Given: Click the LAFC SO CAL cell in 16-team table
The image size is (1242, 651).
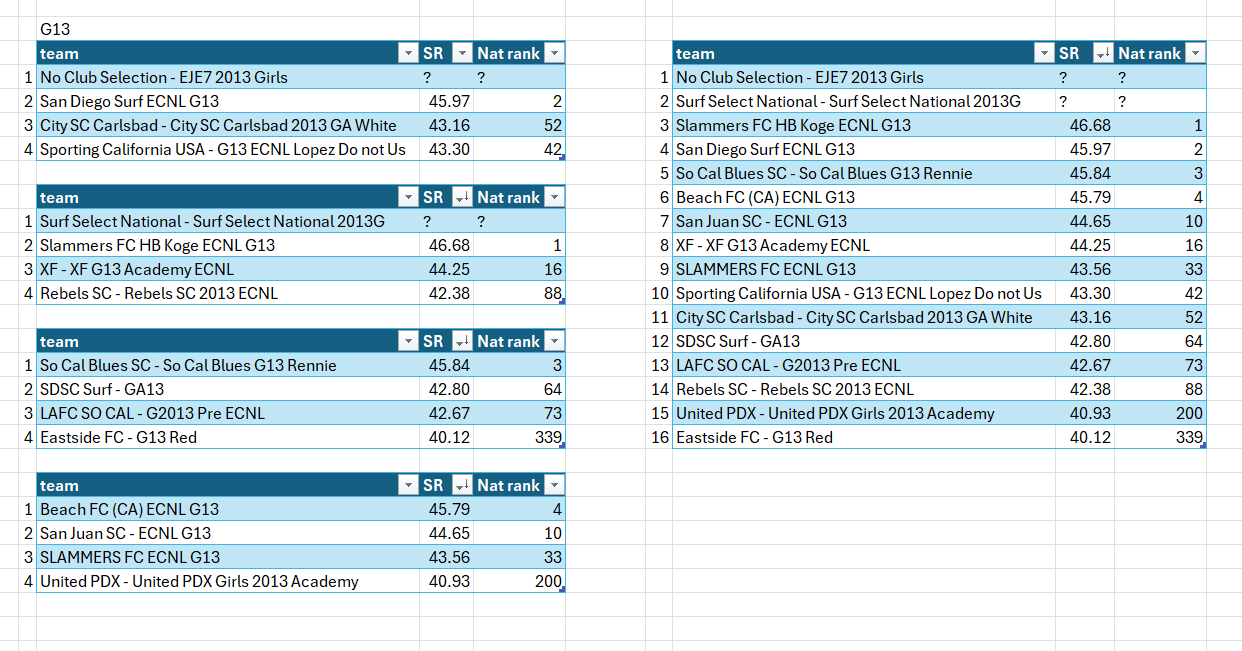Looking at the screenshot, I should [788, 366].
